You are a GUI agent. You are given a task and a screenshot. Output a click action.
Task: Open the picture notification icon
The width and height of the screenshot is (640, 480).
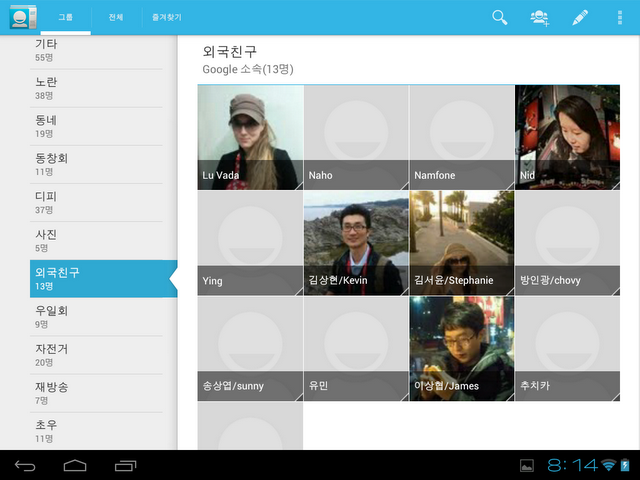click(x=527, y=465)
